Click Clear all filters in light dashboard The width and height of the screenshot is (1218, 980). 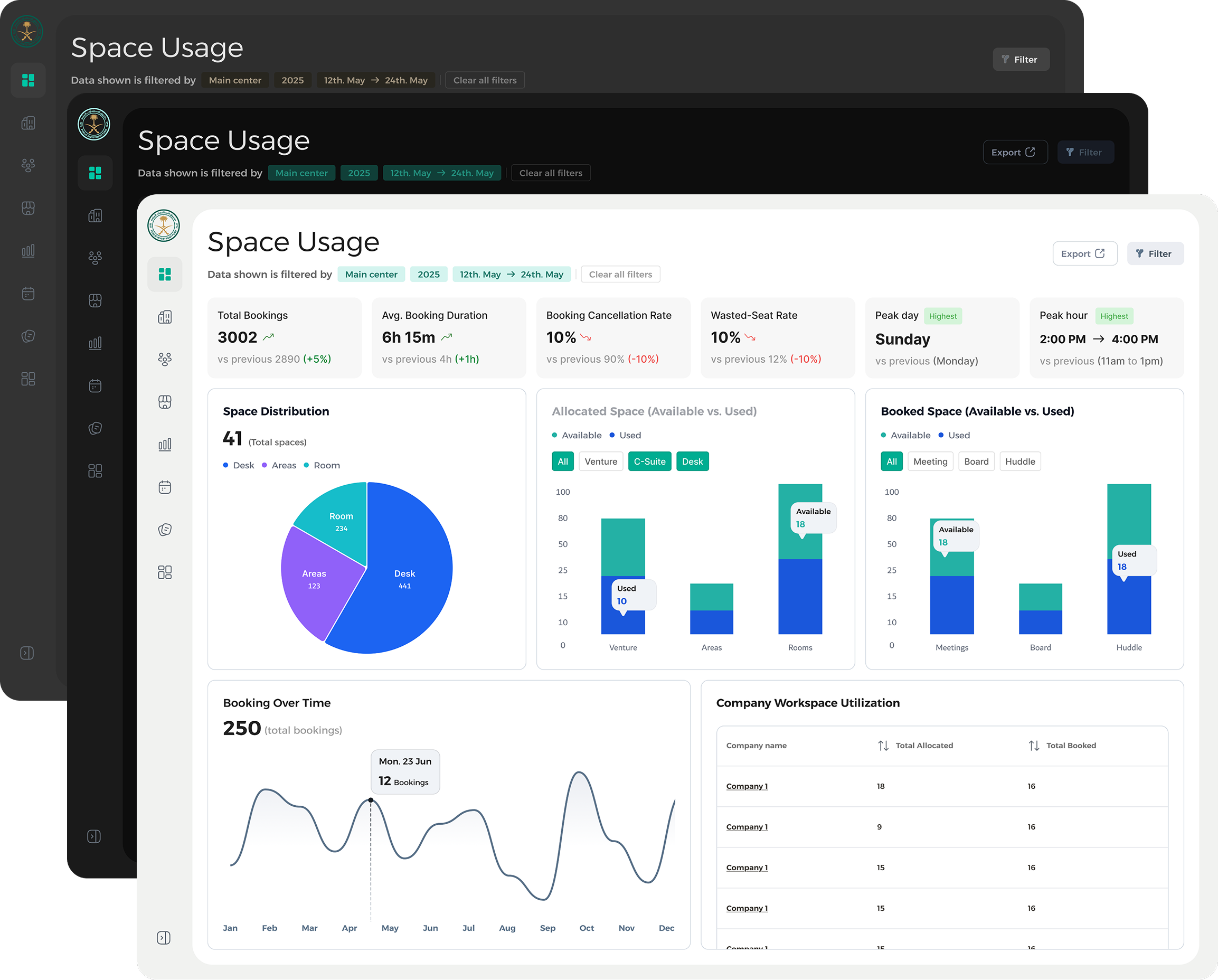620,275
